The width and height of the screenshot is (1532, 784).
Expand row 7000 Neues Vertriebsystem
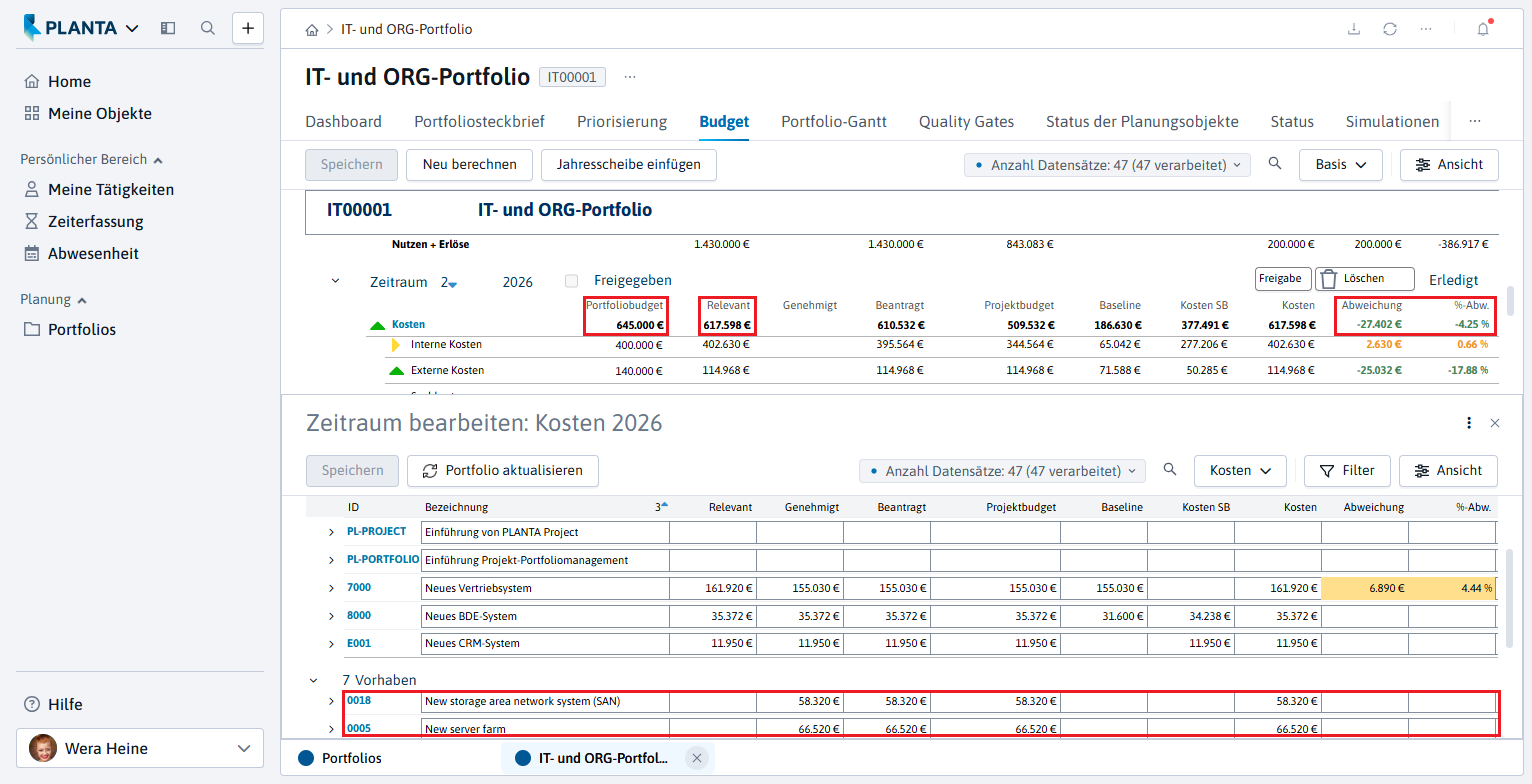pos(332,588)
